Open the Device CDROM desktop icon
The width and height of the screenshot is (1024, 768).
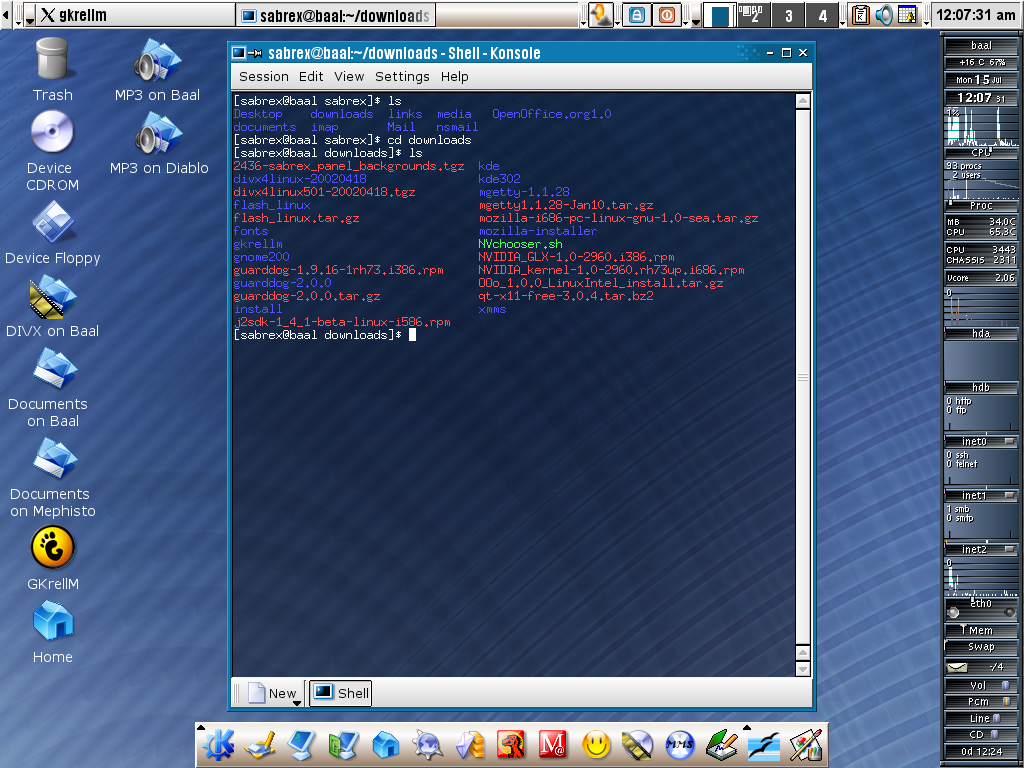coord(52,150)
